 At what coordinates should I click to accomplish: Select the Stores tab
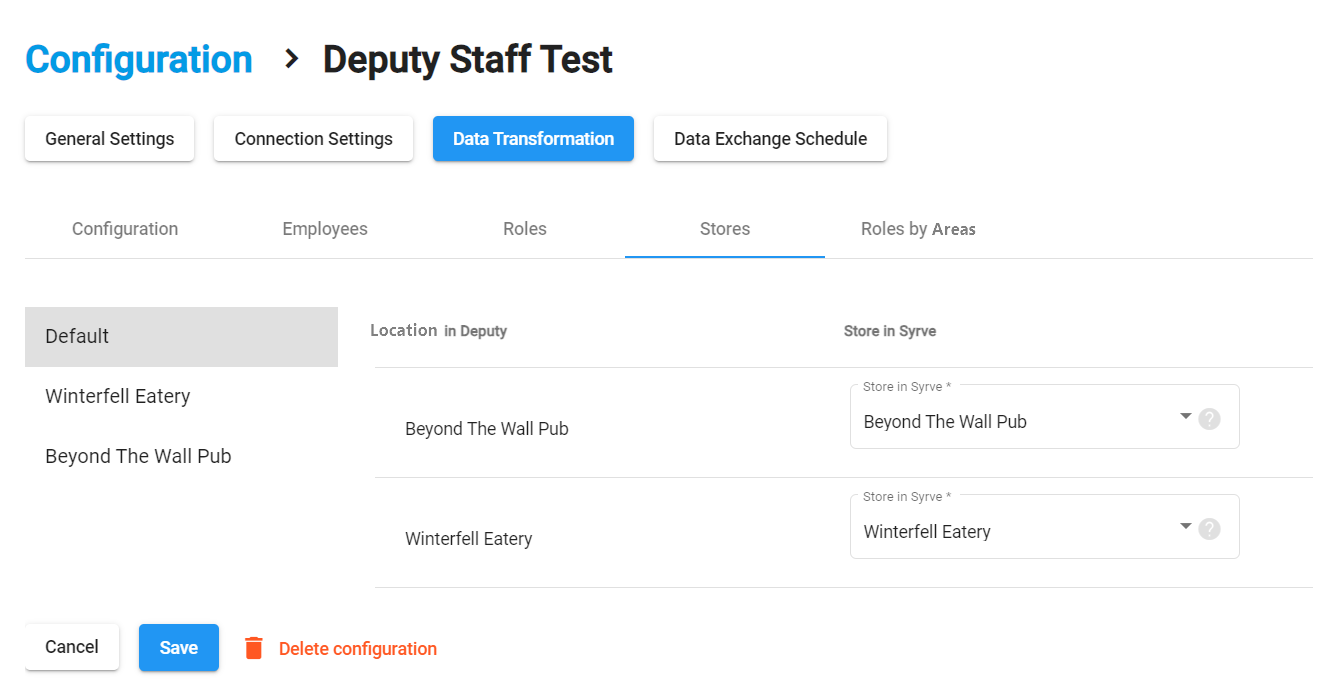pos(725,229)
